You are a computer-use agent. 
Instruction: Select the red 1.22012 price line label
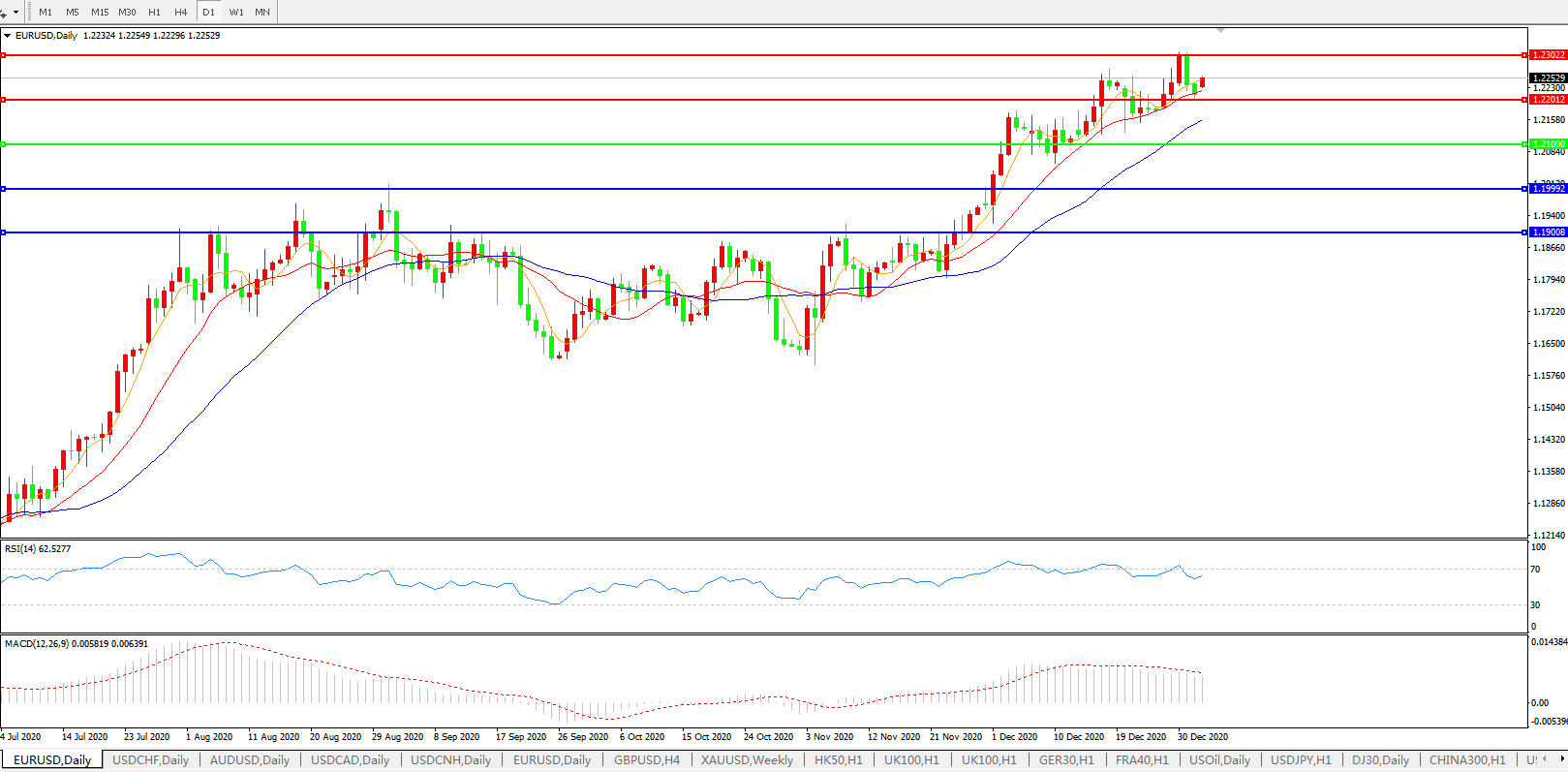pyautogui.click(x=1548, y=100)
